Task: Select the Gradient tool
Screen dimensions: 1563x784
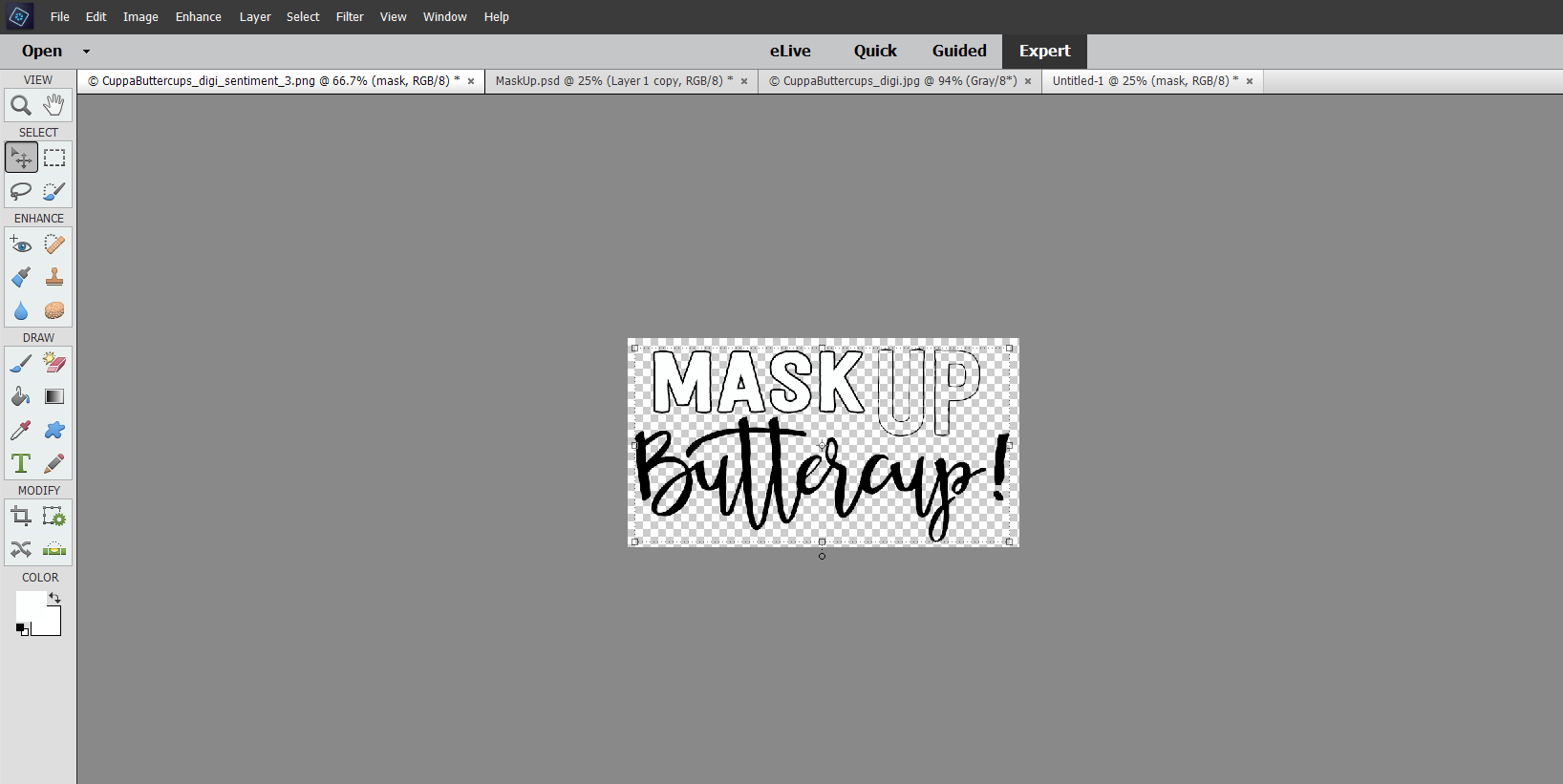Action: (54, 396)
